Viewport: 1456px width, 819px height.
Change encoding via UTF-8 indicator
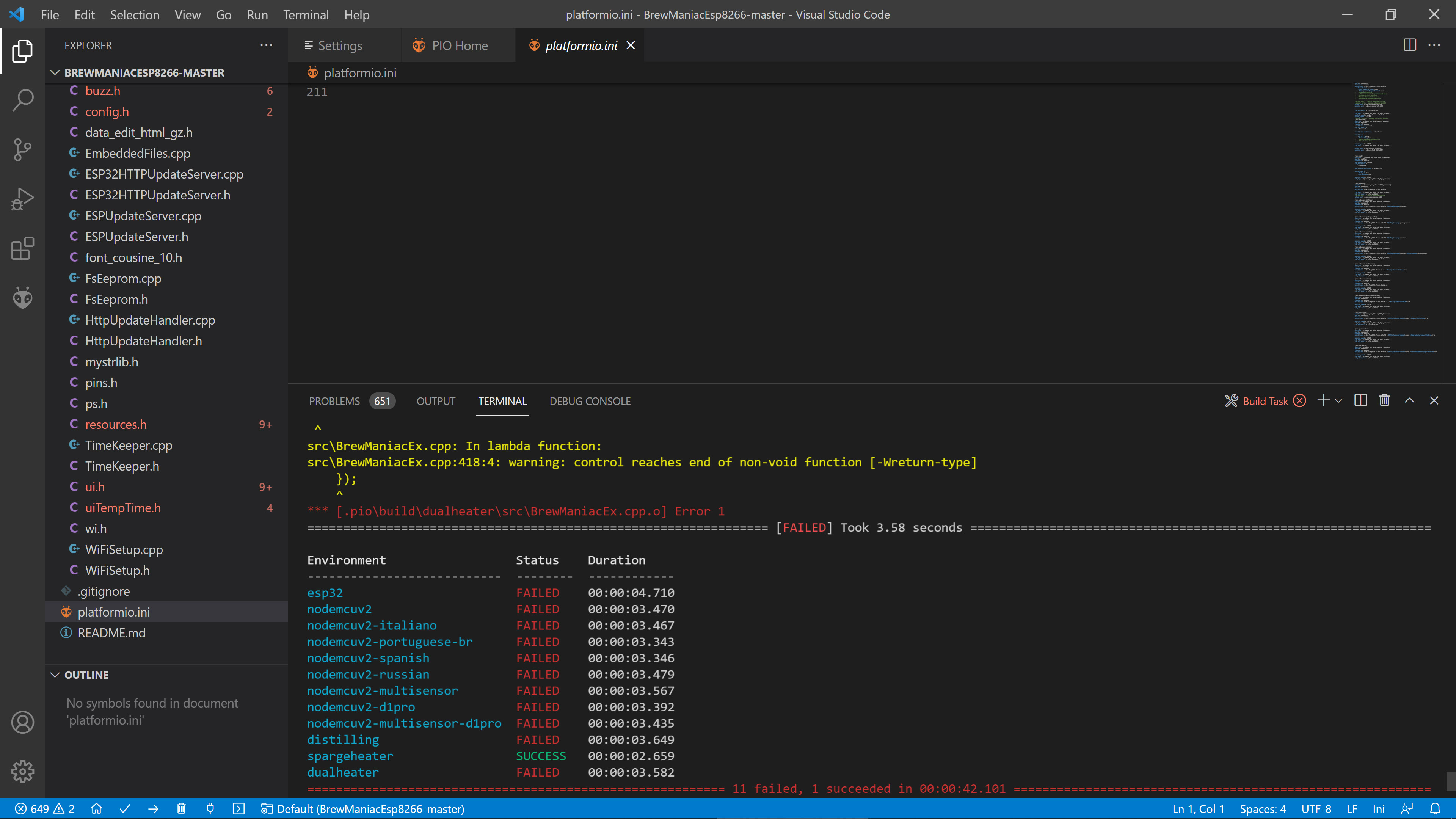coord(1316,809)
